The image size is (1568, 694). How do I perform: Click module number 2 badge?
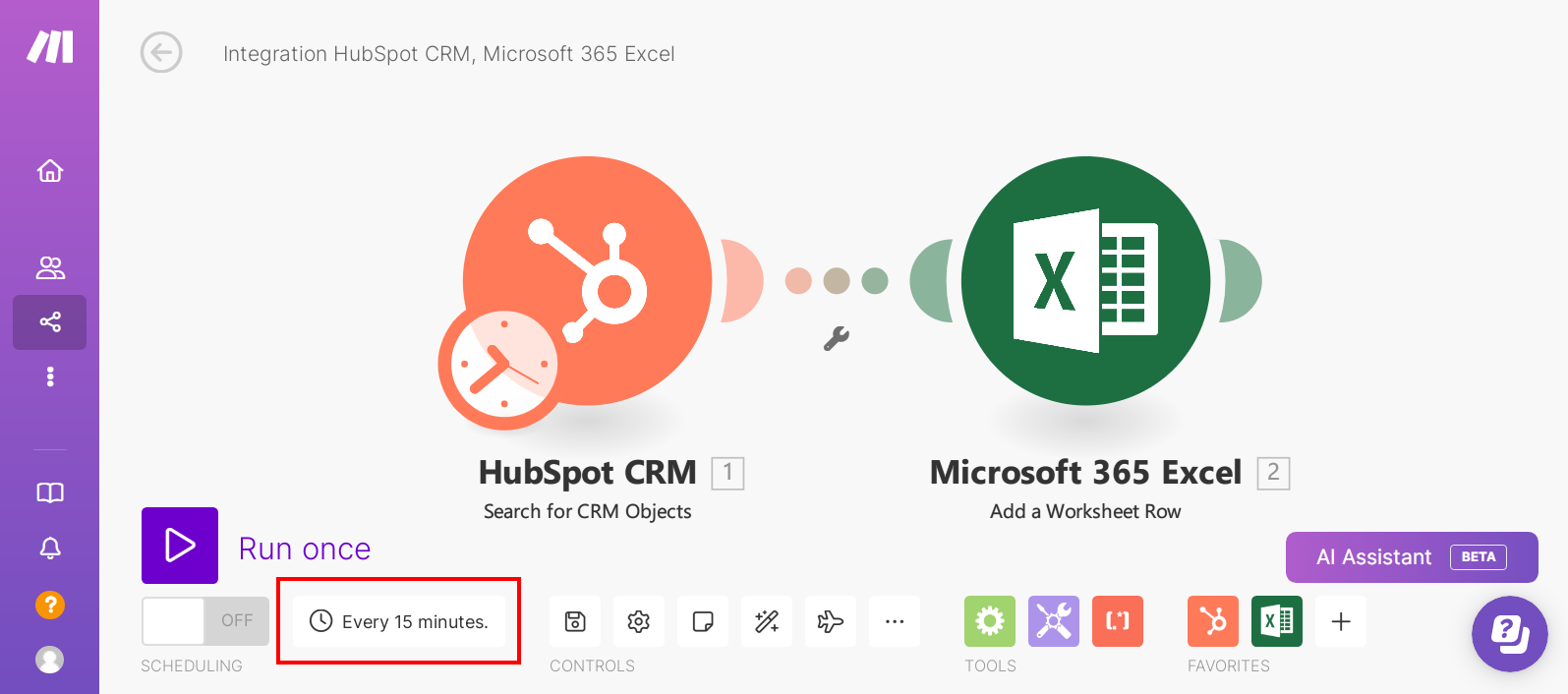tap(1273, 473)
